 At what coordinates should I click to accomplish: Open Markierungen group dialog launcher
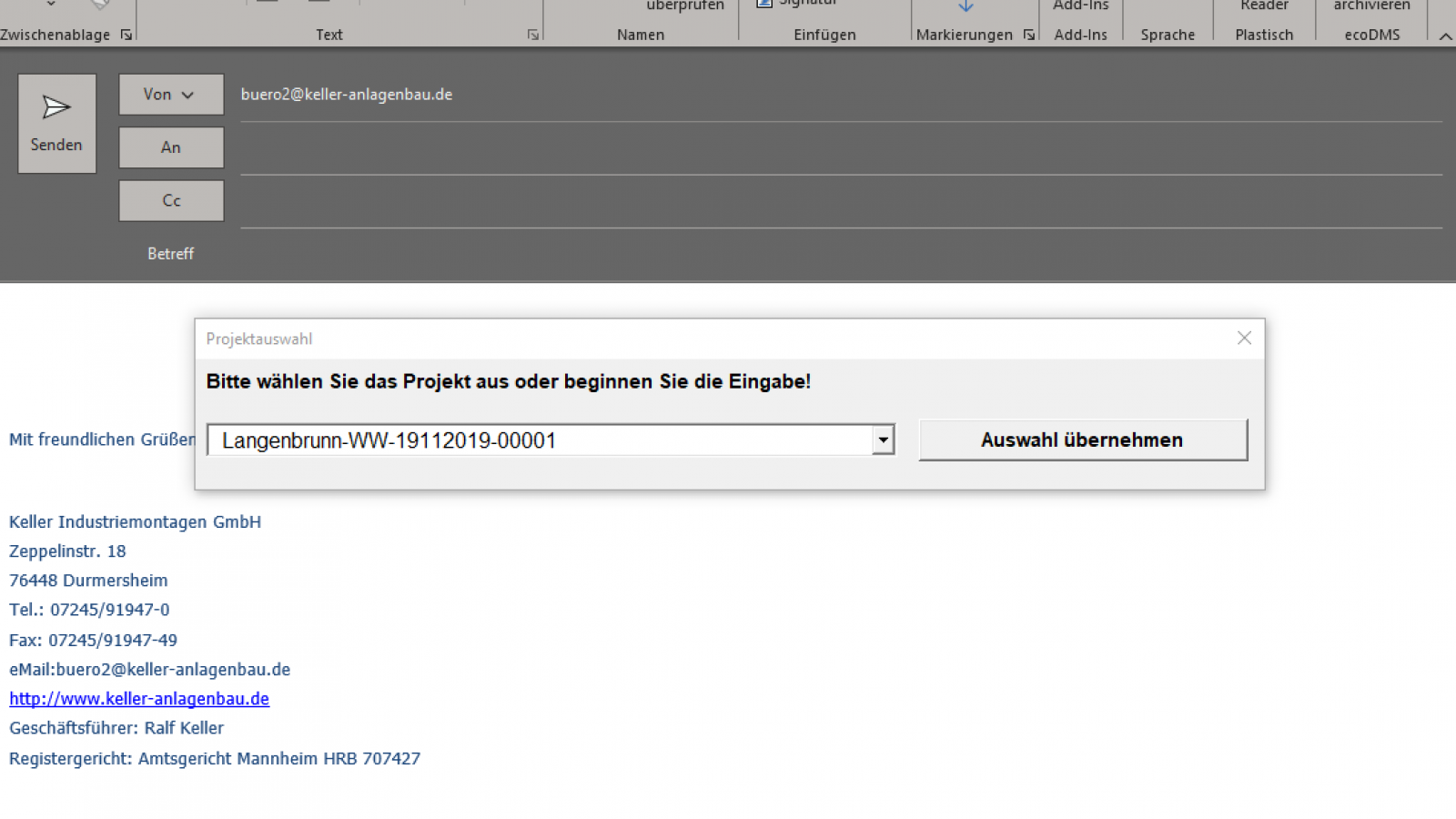pos(1029,35)
